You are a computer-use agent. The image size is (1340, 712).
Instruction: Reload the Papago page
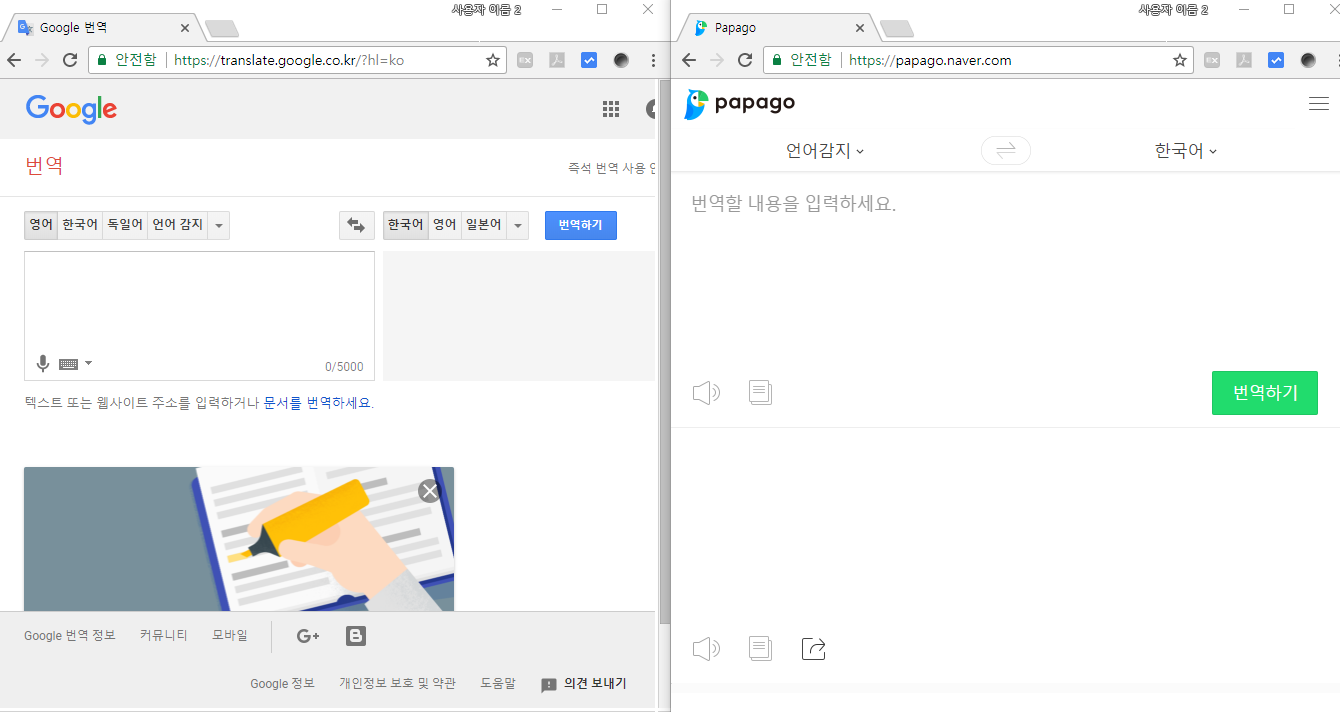coord(745,60)
